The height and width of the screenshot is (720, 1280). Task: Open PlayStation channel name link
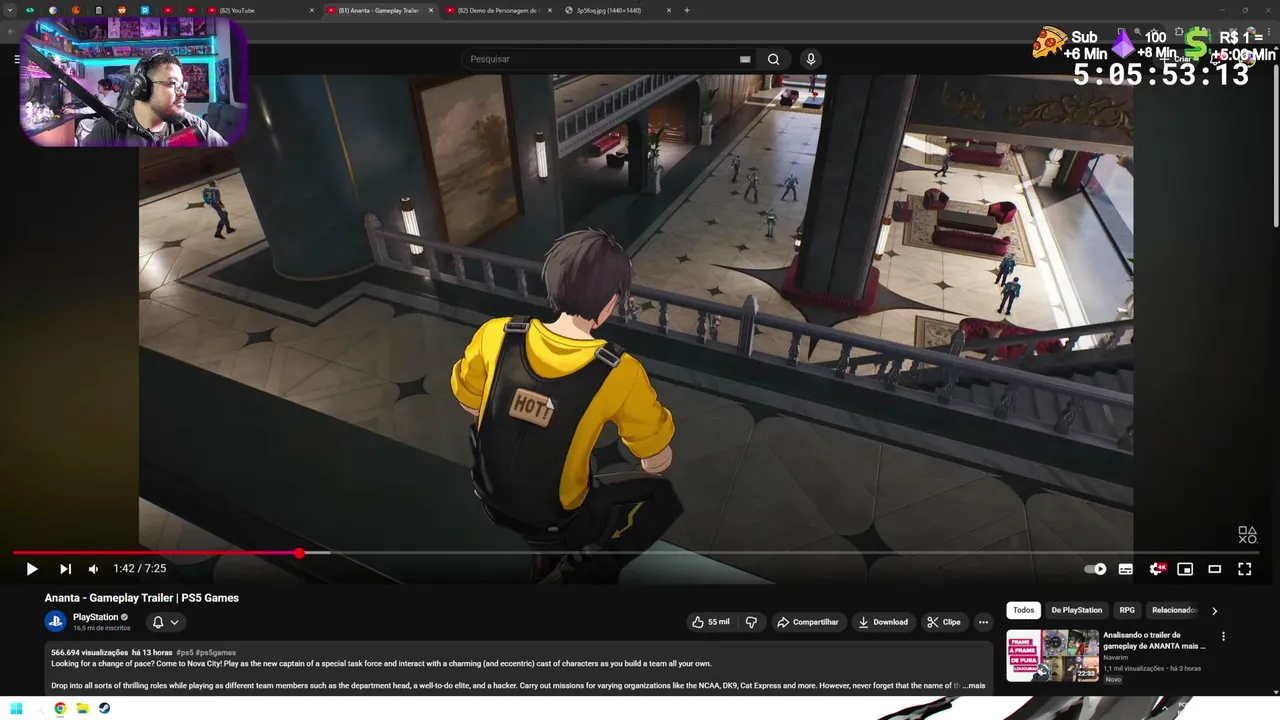[96, 617]
